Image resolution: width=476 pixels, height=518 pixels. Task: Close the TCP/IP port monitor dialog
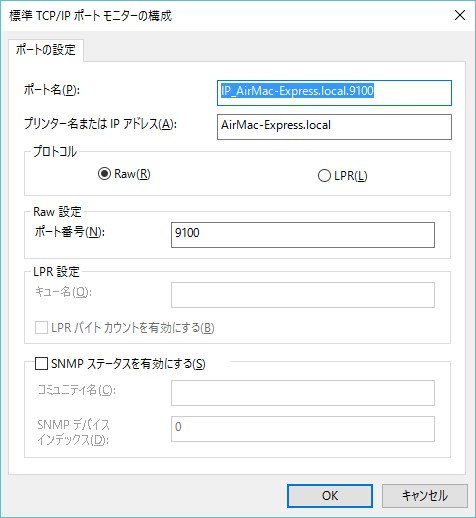pos(460,15)
